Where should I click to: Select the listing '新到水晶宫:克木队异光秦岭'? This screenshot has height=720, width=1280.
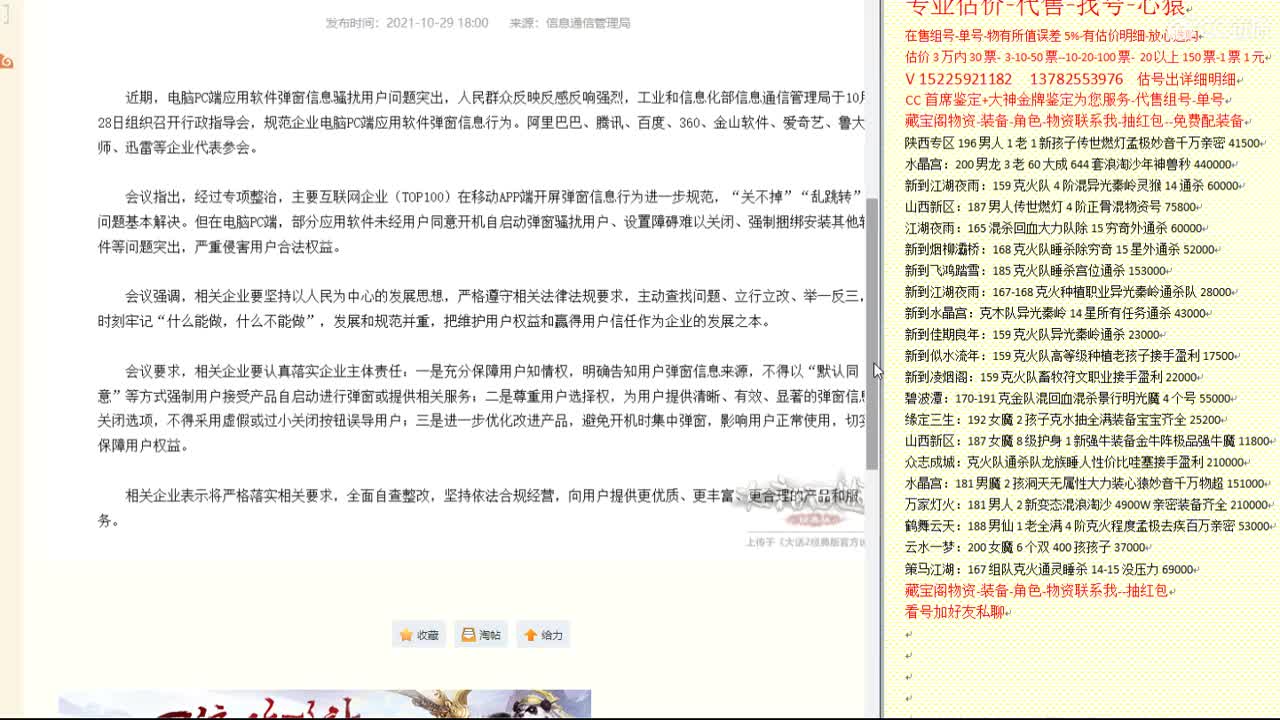1056,313
